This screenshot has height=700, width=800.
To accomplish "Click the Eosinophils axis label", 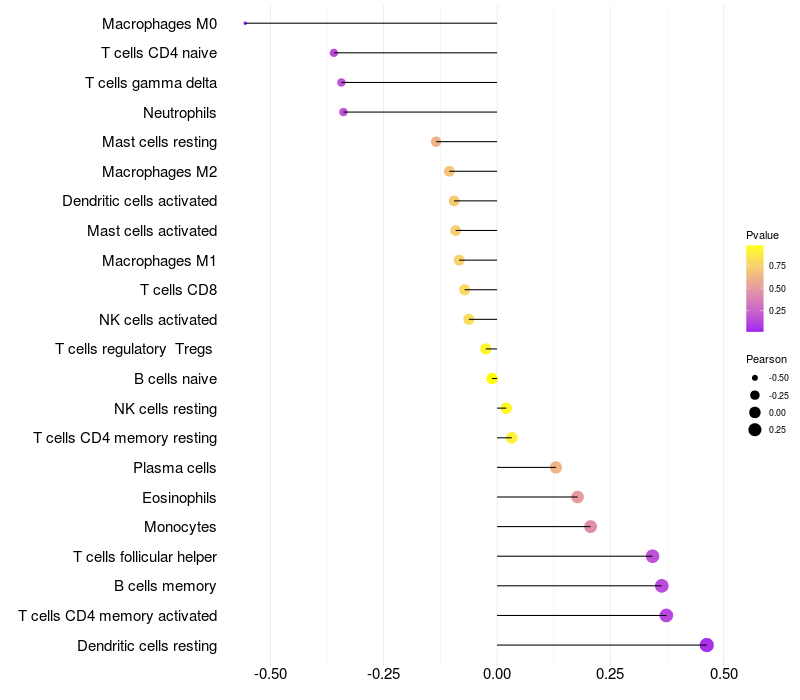I will point(179,498).
